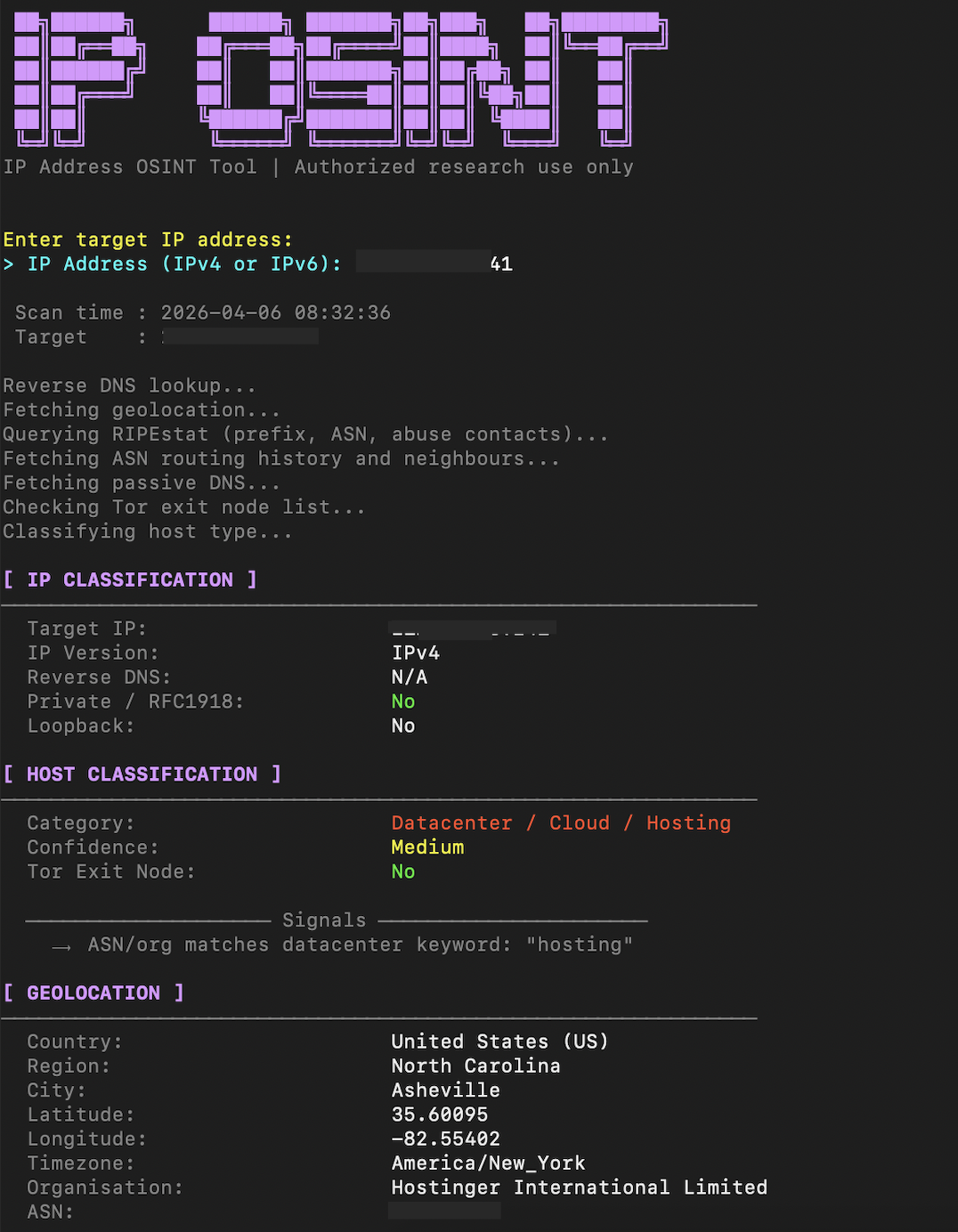Select the "United States (US)" country value

pyautogui.click(x=499, y=1042)
